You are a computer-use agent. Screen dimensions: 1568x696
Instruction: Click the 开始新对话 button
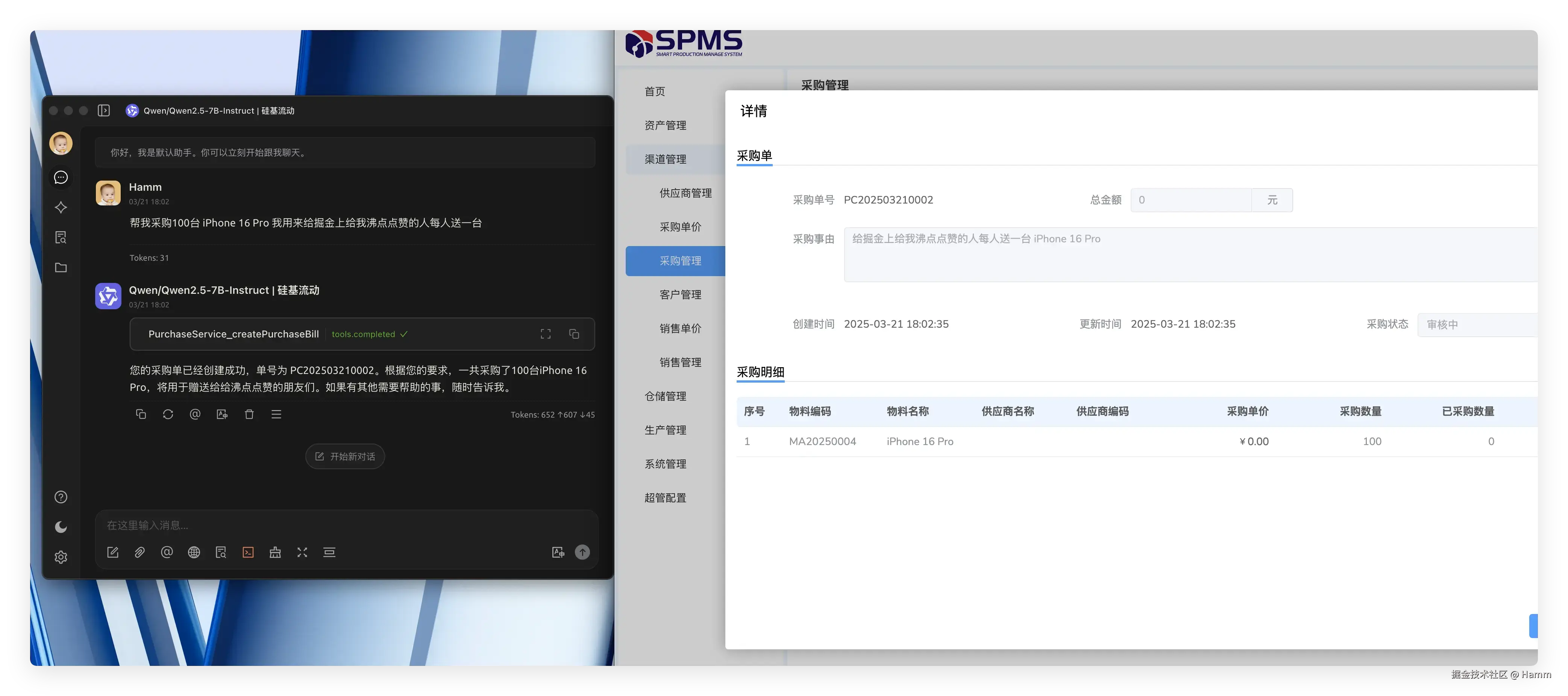[x=344, y=456]
